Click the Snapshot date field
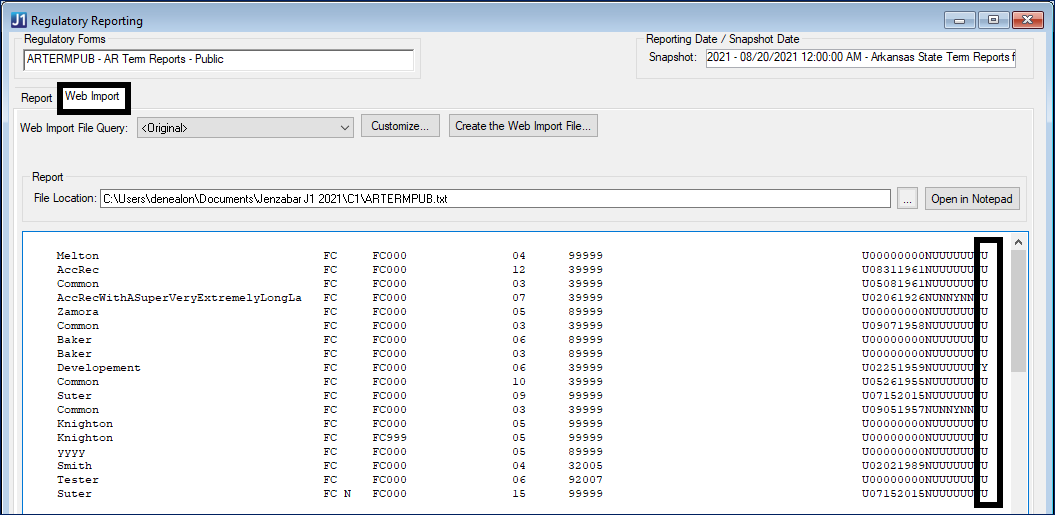Image resolution: width=1055 pixels, height=515 pixels. 859,58
